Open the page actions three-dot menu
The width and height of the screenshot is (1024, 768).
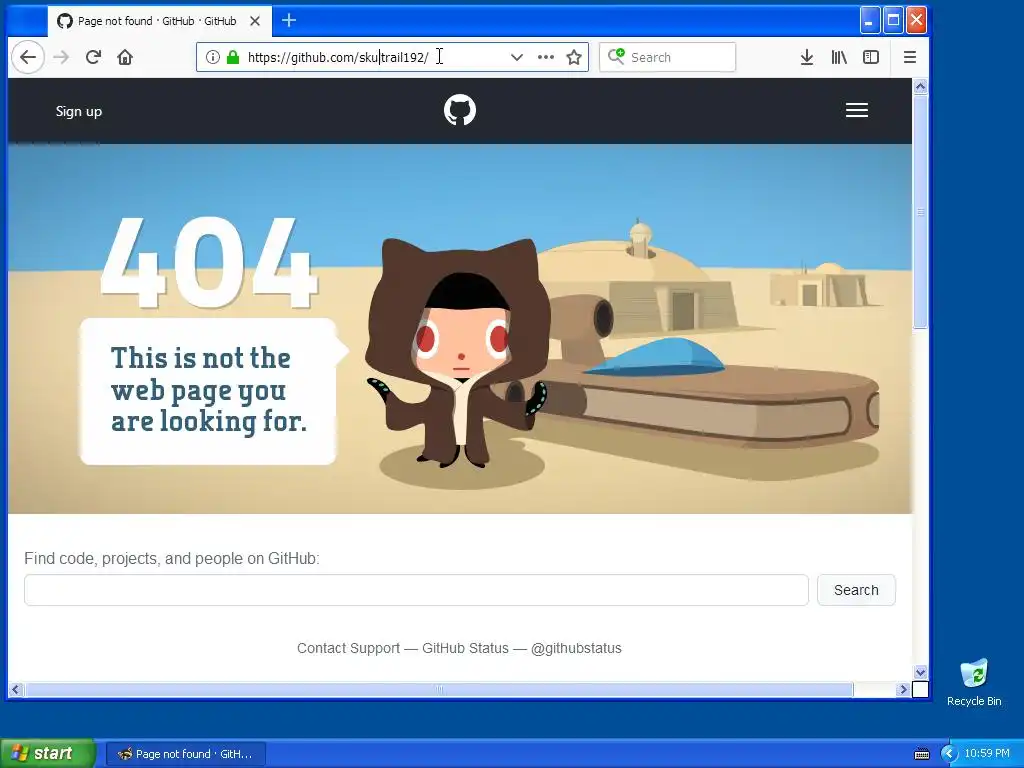coord(545,57)
